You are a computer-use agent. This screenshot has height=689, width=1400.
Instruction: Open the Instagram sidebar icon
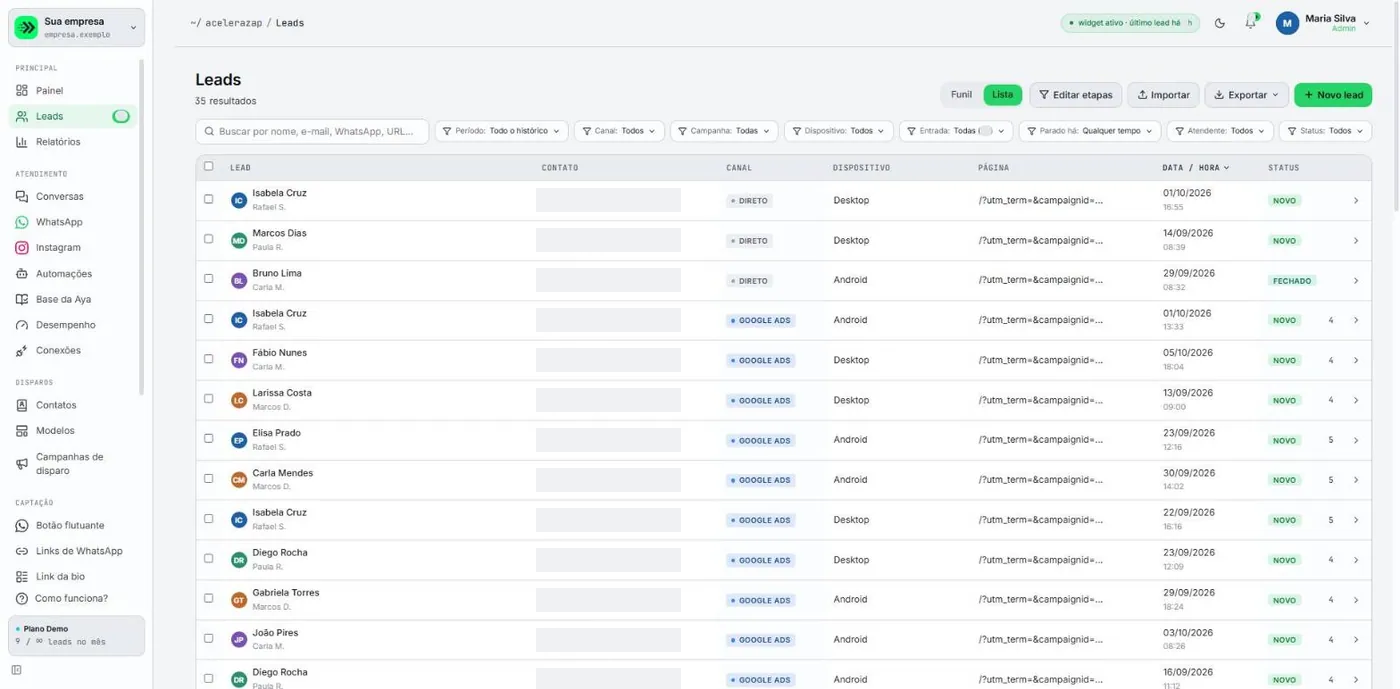tap(22, 248)
